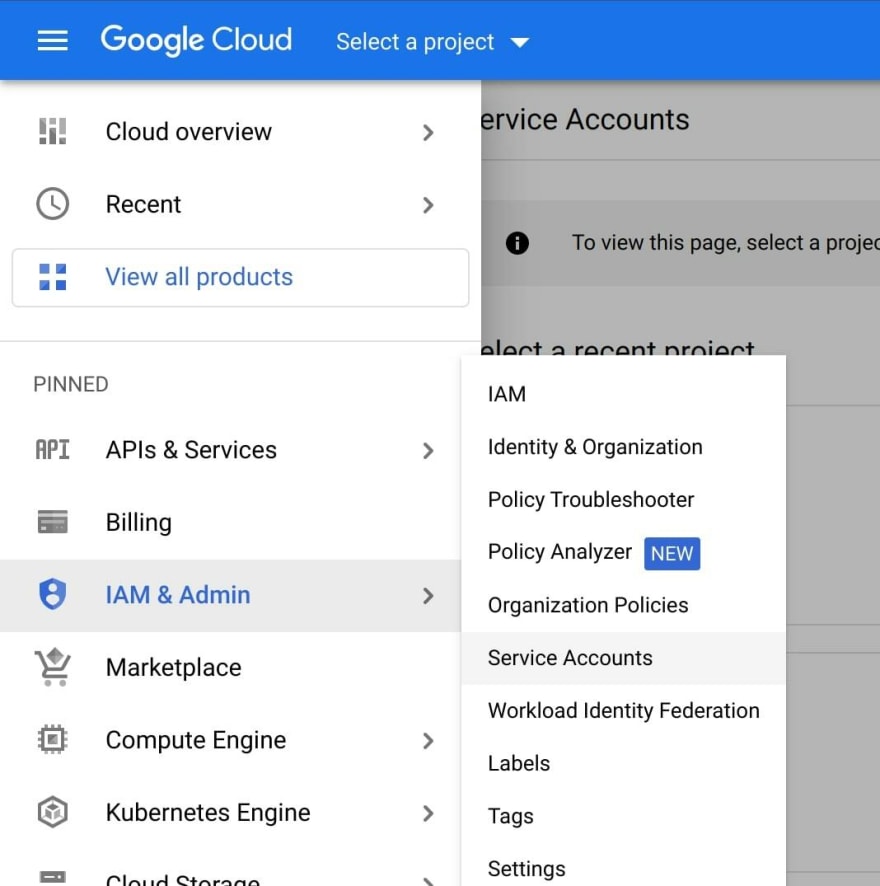Click the Recent clock icon
The width and height of the screenshot is (880, 886).
point(53,204)
